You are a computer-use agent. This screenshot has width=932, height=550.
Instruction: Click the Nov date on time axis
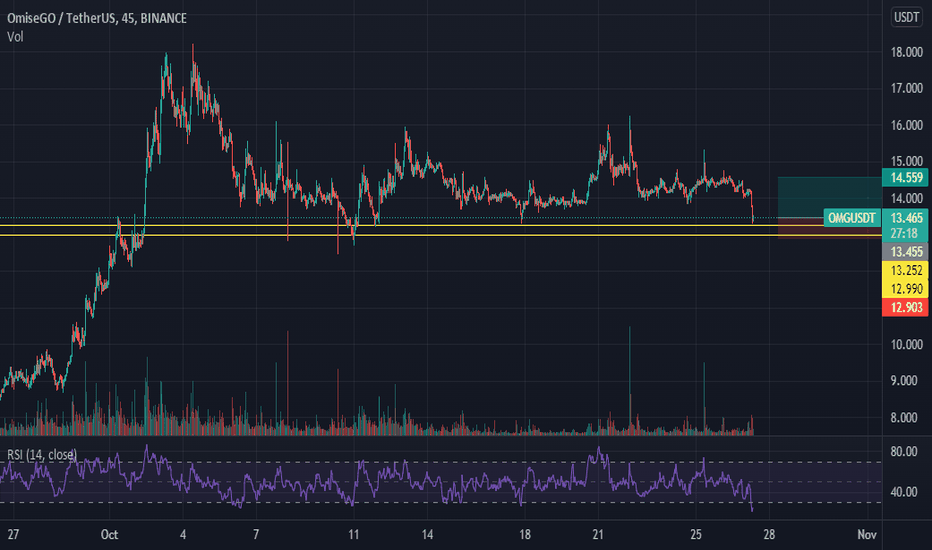867,535
